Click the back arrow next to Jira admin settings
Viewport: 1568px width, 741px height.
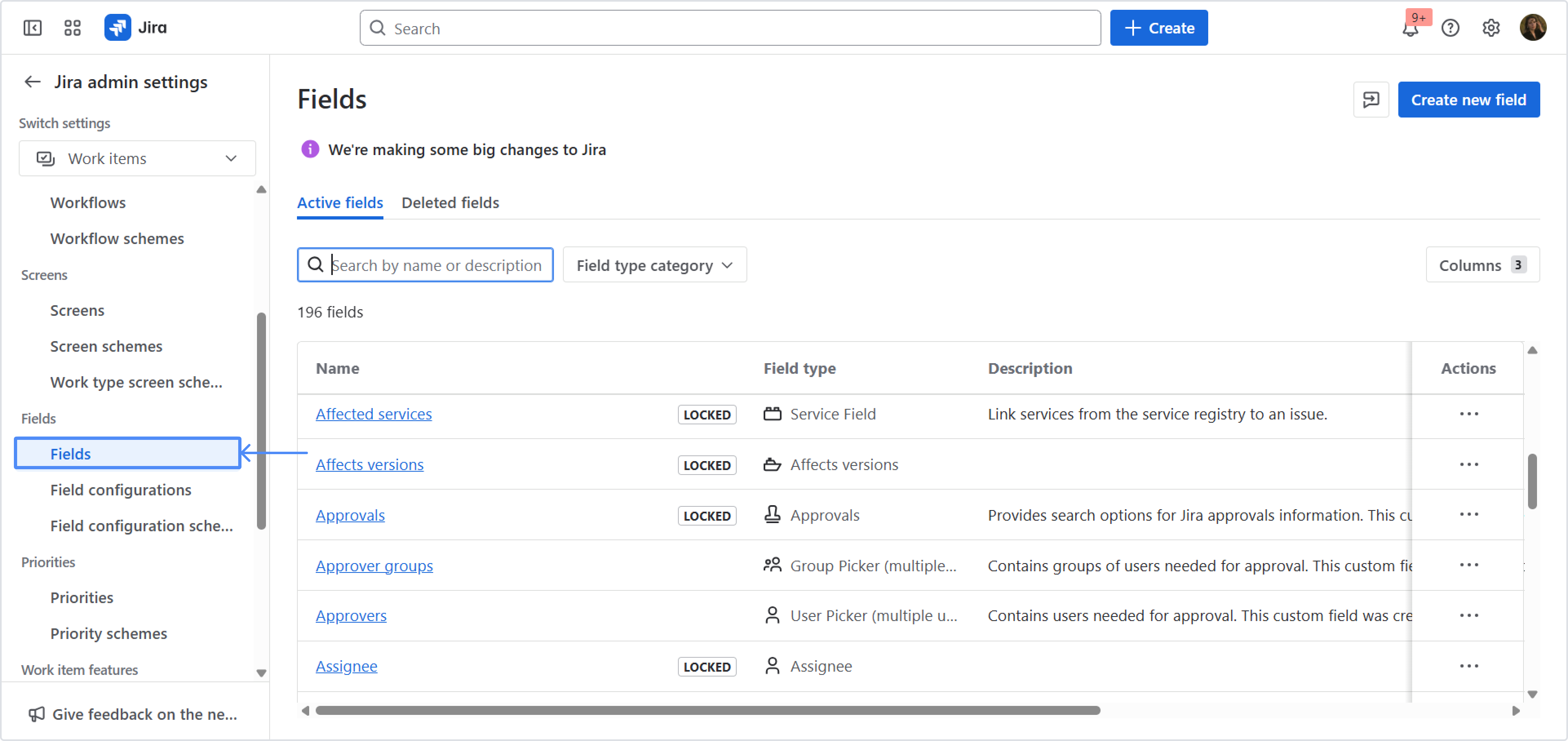[32, 82]
